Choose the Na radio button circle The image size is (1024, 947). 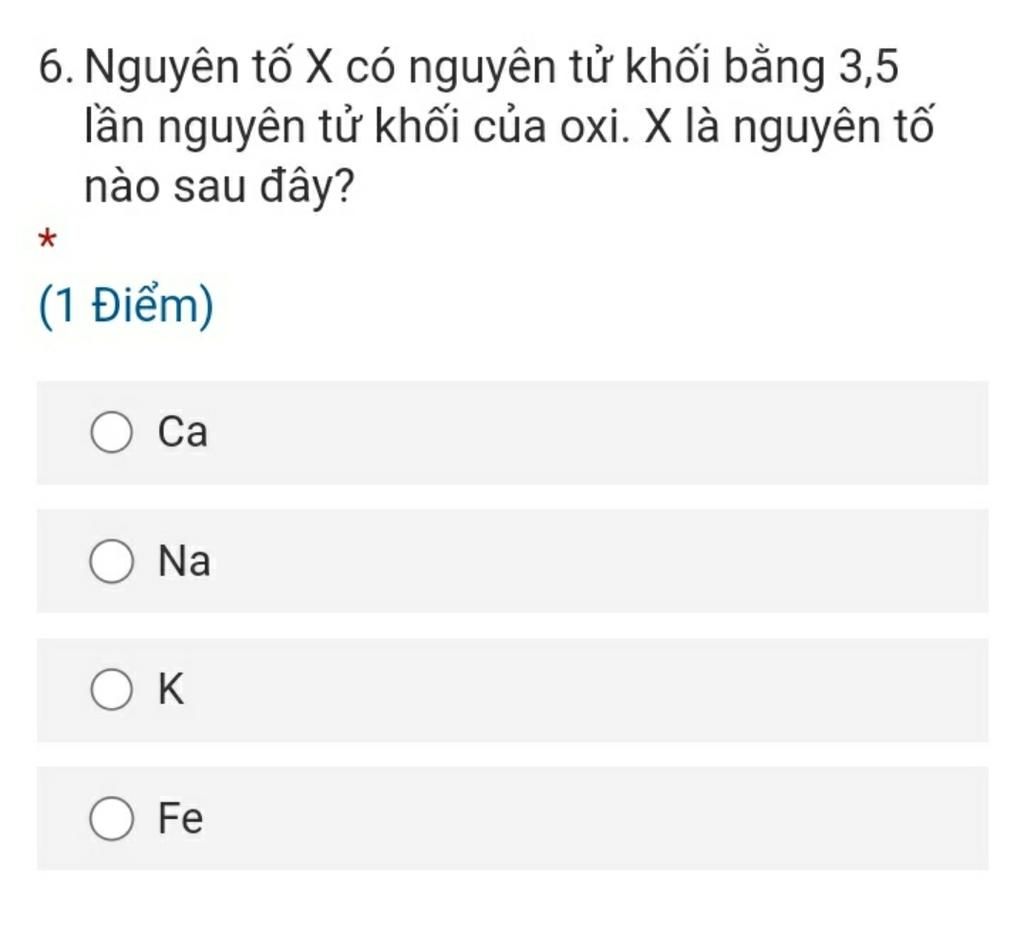point(112,561)
